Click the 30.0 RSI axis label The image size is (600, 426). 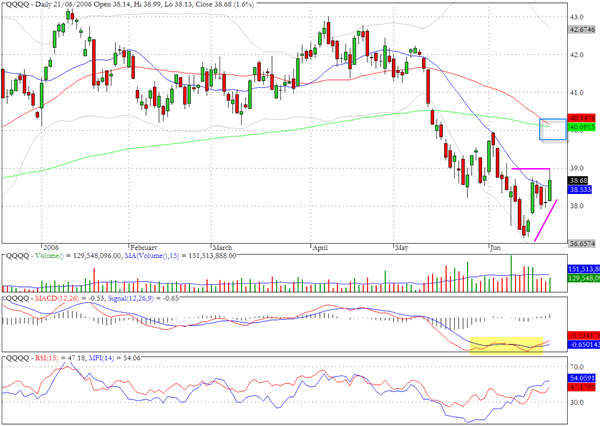(x=577, y=403)
